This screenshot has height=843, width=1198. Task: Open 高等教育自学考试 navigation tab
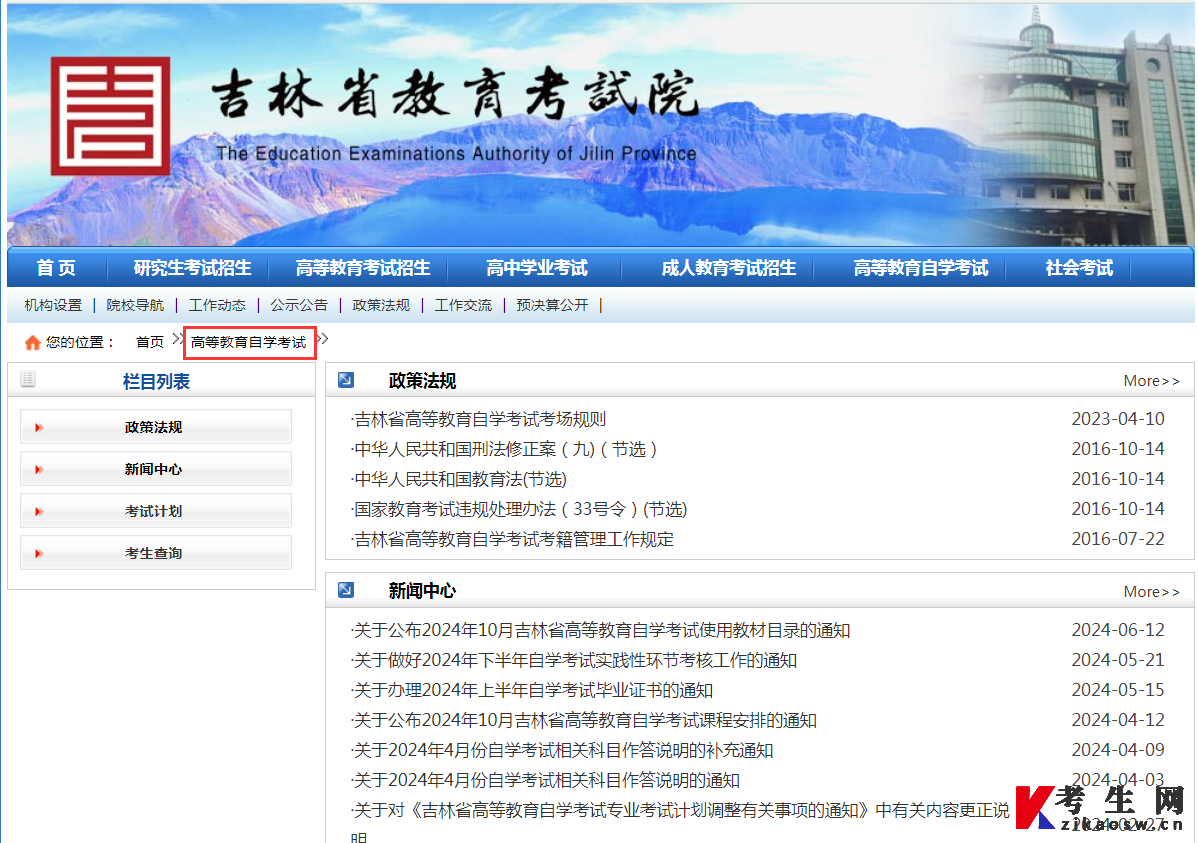[x=921, y=268]
